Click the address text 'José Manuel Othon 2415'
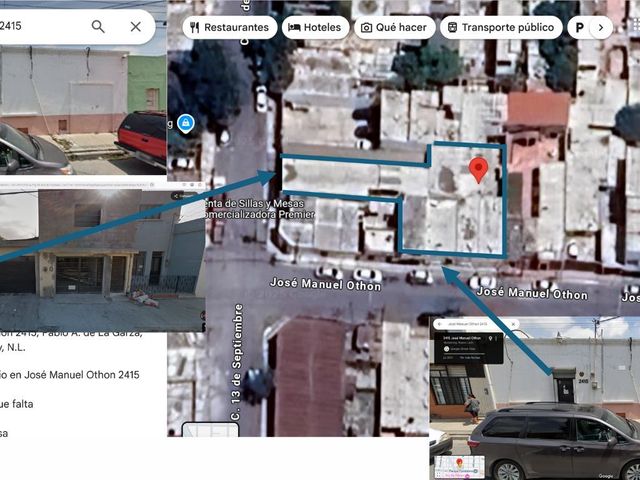 pyautogui.click(x=82, y=375)
